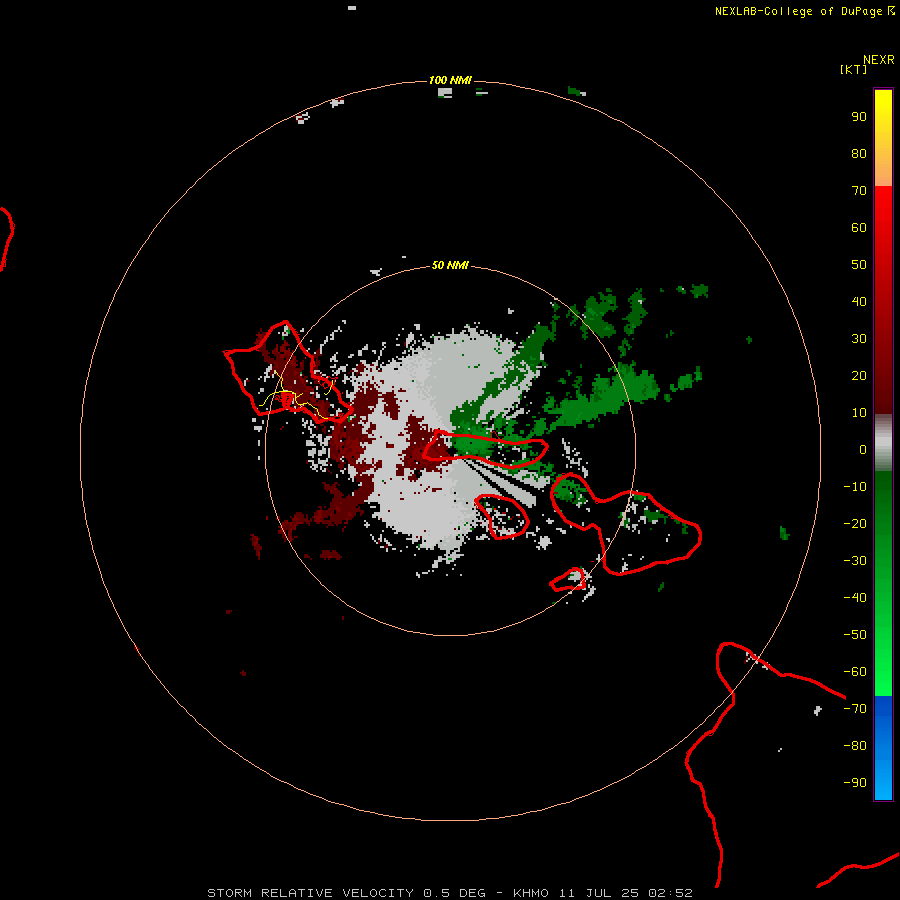Click the -60 value on velocity scale
Image resolution: width=900 pixels, height=900 pixels.
(855, 672)
